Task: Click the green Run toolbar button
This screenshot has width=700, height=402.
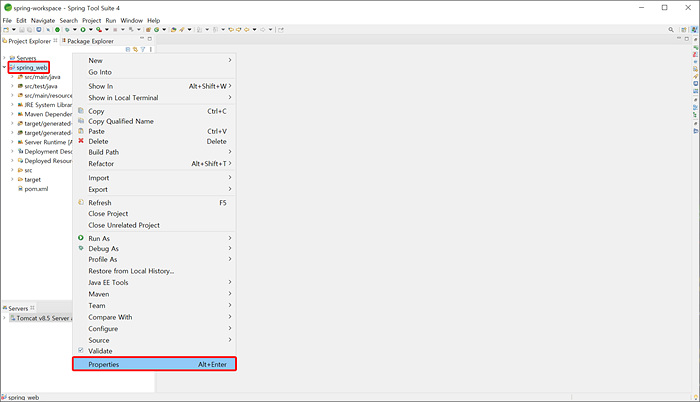Action: 83,29
